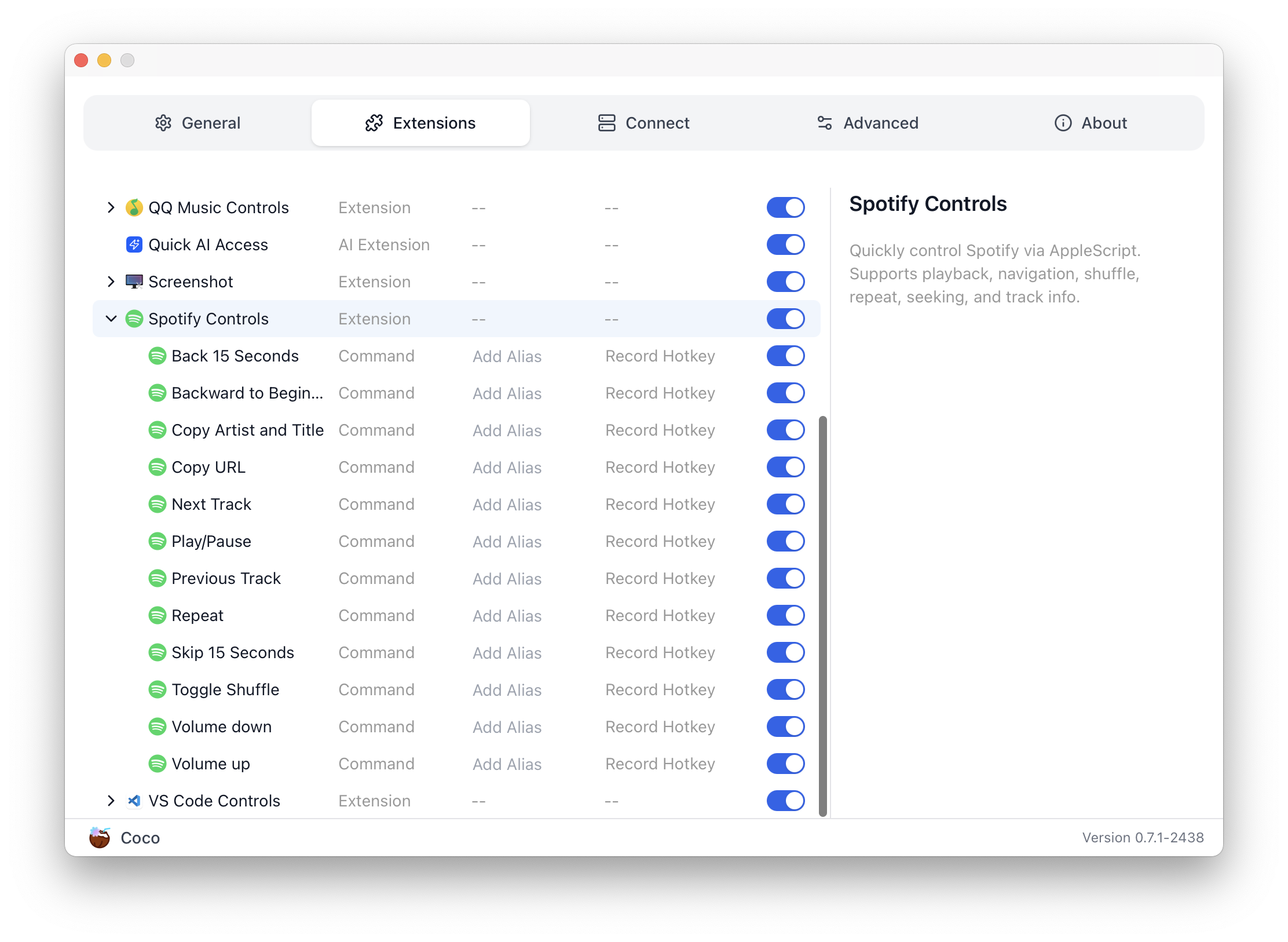The width and height of the screenshot is (1288, 942).
Task: Expand the QQ Music Controls row
Action: [x=111, y=207]
